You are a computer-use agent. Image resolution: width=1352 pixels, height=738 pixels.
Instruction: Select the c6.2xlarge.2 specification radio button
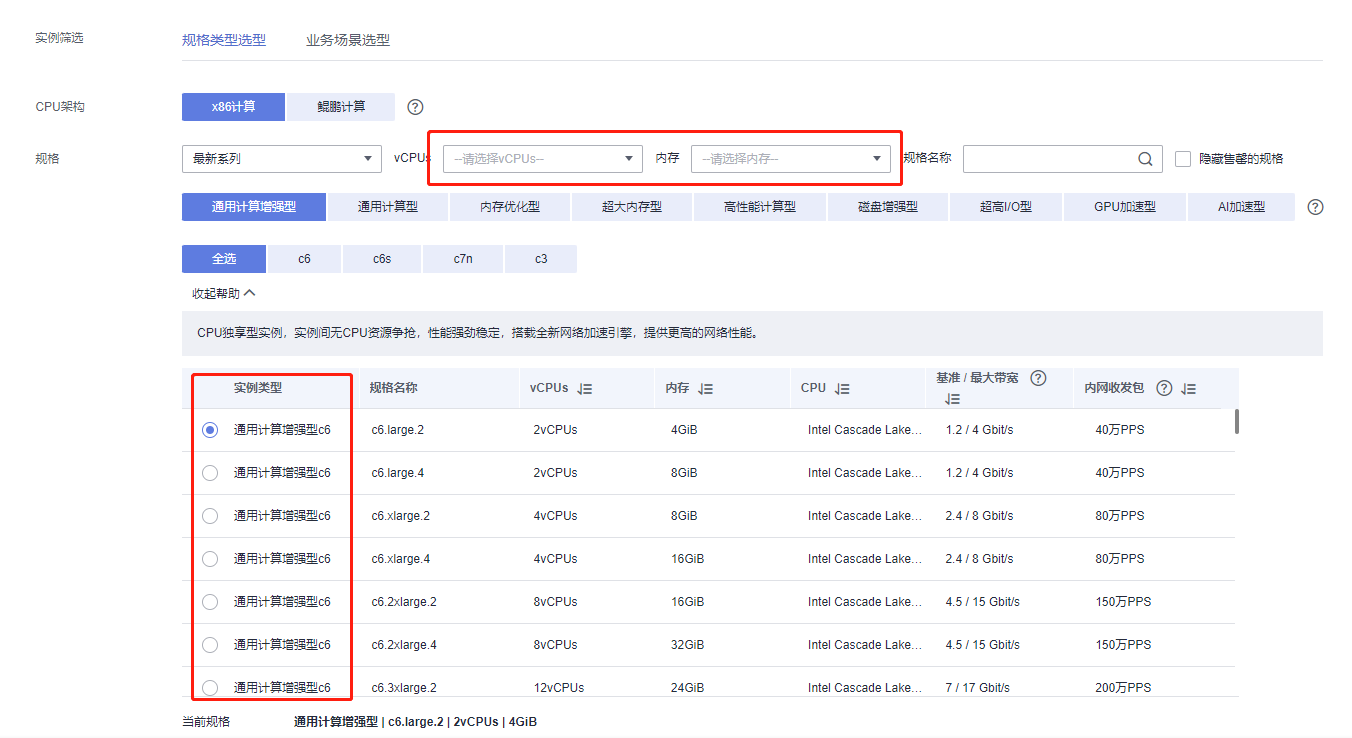[209, 601]
